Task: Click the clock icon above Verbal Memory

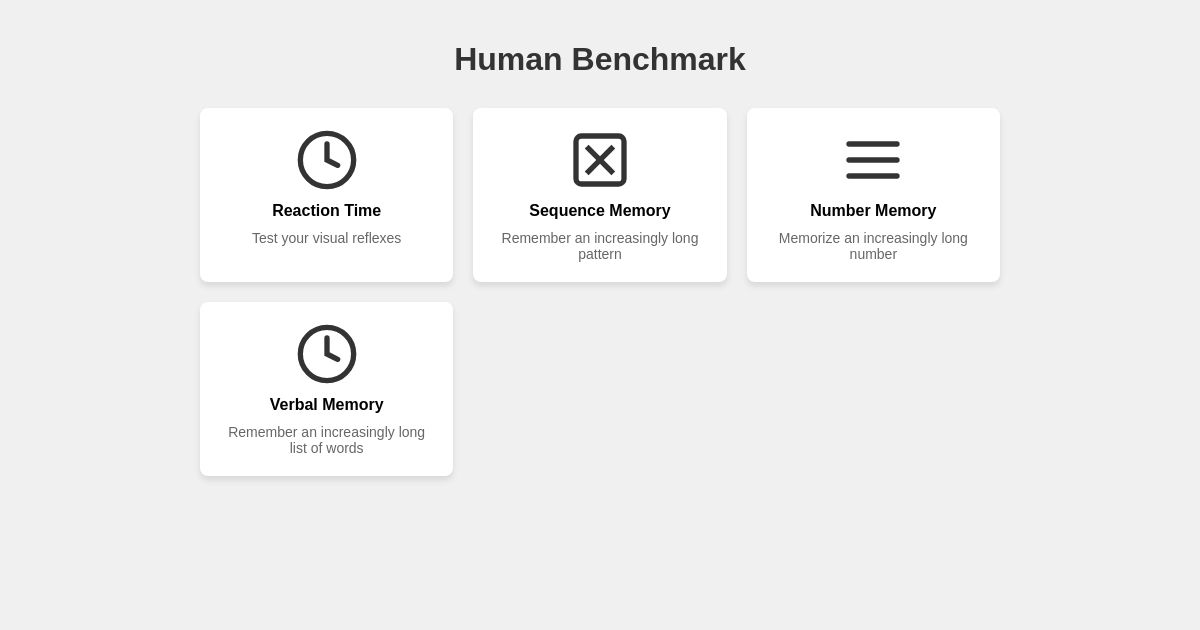Action: pos(327,354)
